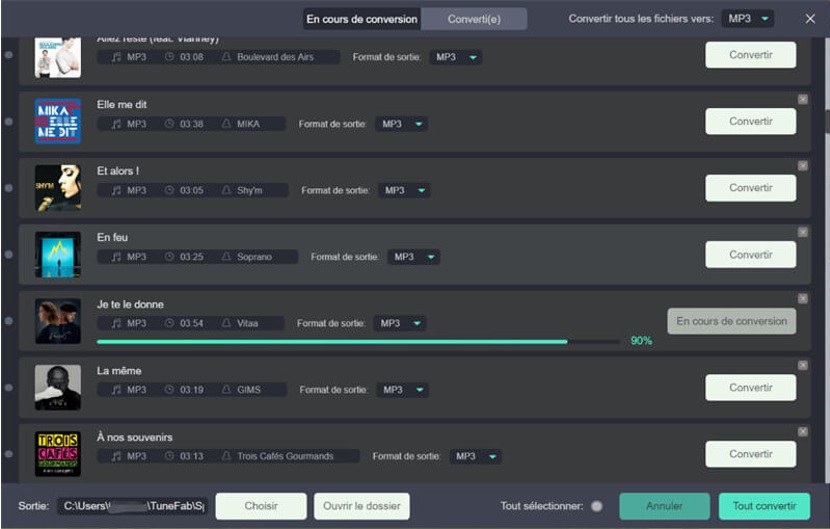The image size is (830, 529).
Task: Open output format dropdown for À nos souvenirs
Action: coord(476,456)
